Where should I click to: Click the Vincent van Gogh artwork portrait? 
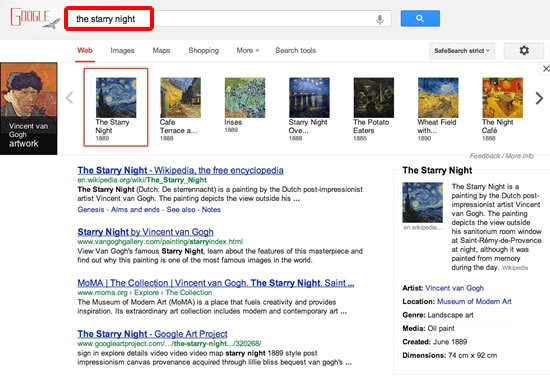click(29, 108)
